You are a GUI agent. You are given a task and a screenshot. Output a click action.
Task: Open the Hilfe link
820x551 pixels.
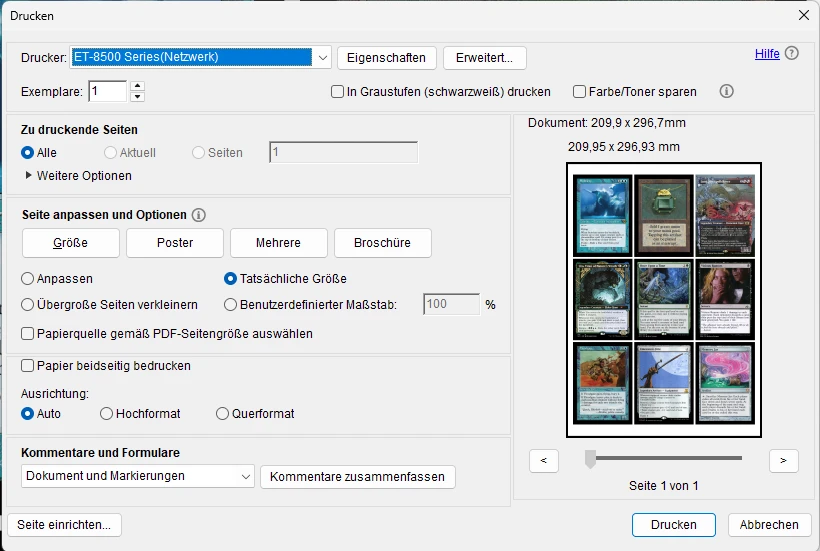767,54
